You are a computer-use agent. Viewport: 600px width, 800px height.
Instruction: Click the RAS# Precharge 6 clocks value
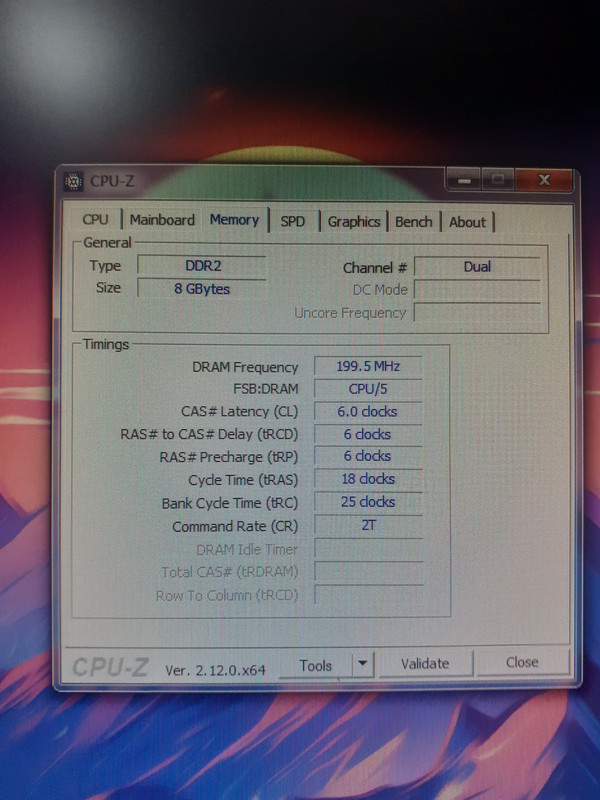[x=368, y=456]
